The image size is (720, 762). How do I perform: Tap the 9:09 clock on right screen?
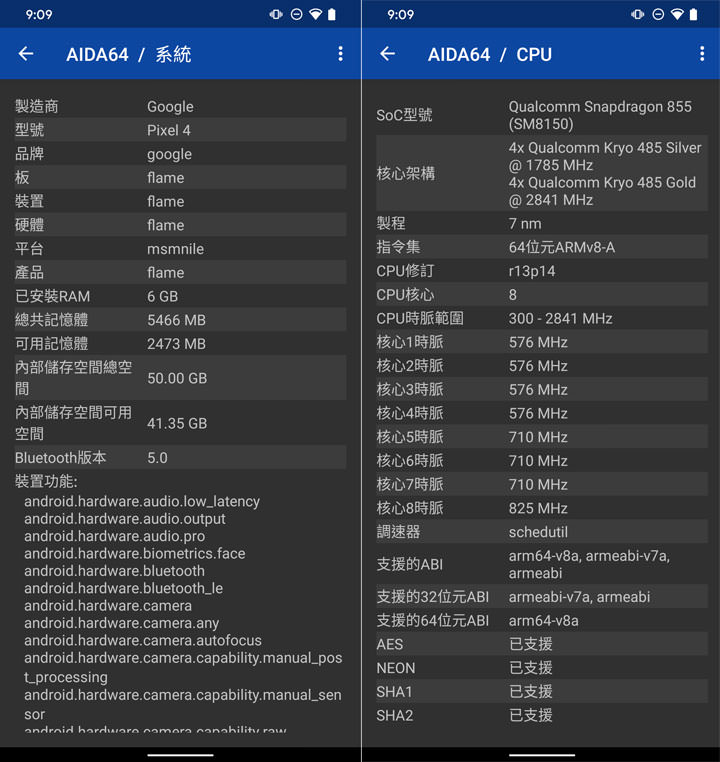click(400, 15)
